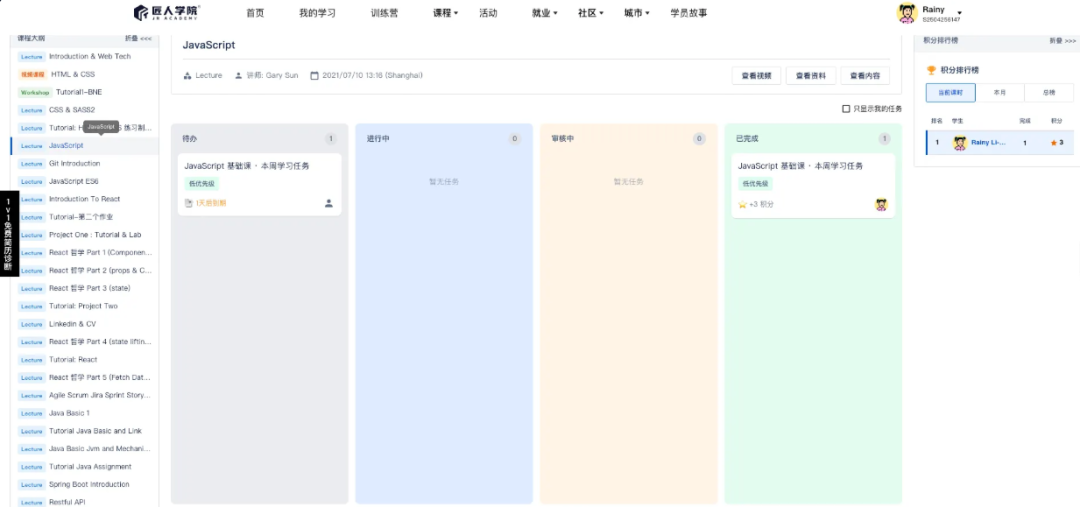Click the Rainy Li avatar in leaderboard row
The width and height of the screenshot is (1080, 507).
960,143
